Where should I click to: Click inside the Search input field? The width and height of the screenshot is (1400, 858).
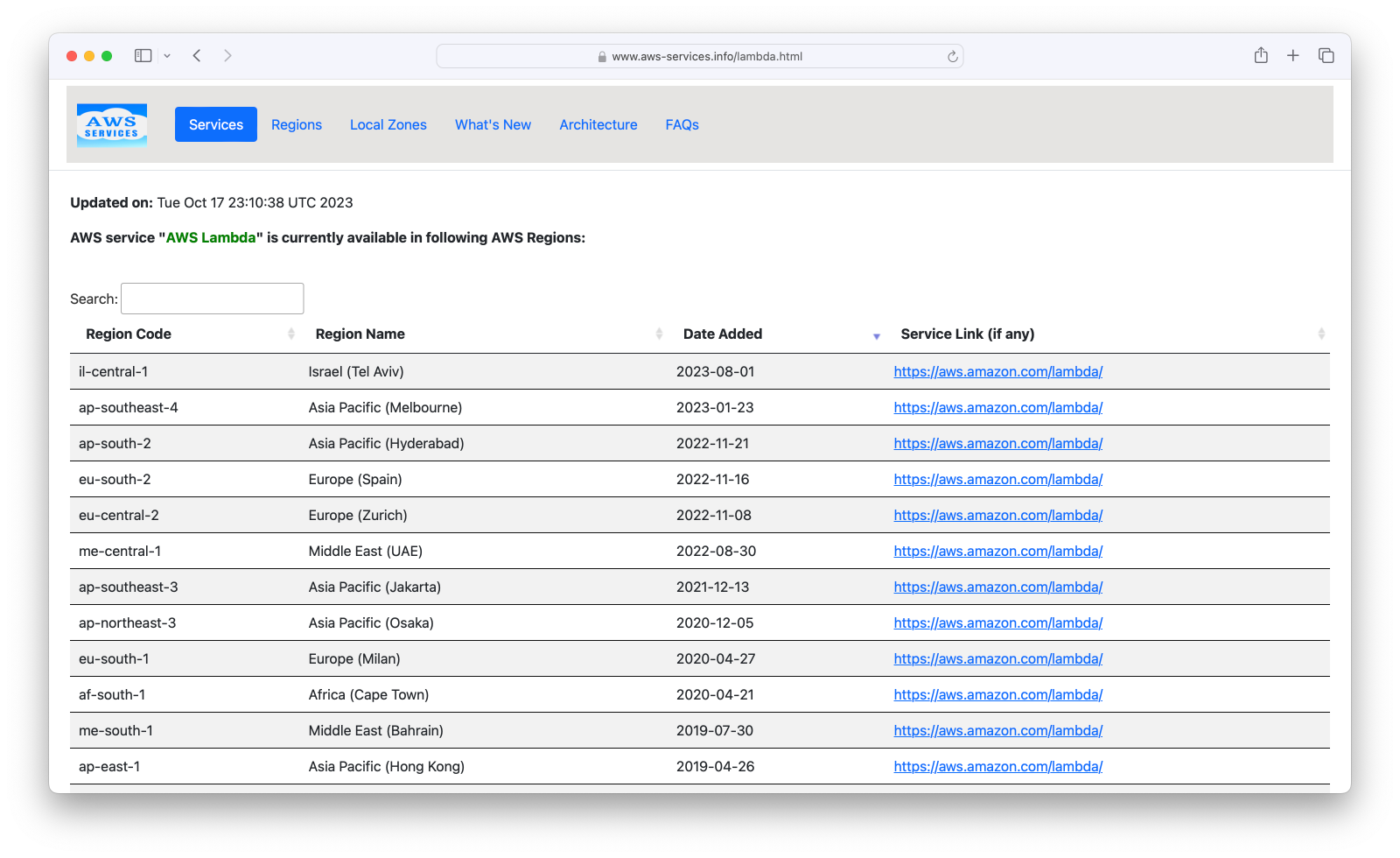(x=213, y=299)
